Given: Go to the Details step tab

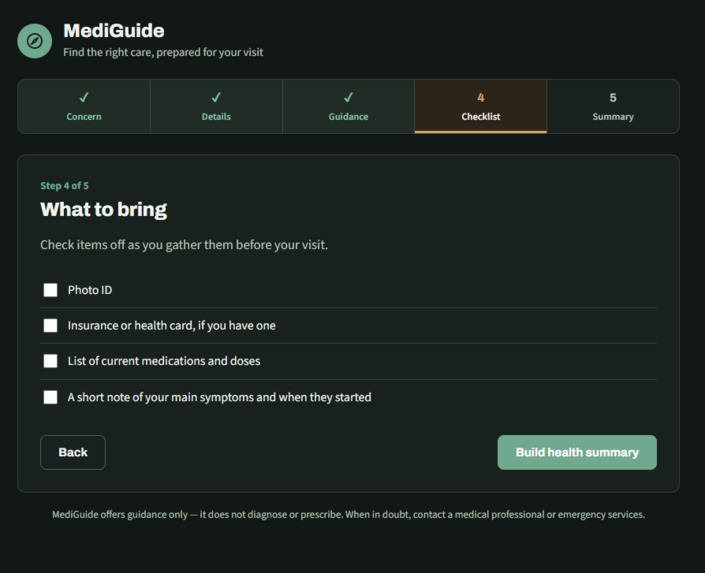Looking at the screenshot, I should [216, 107].
